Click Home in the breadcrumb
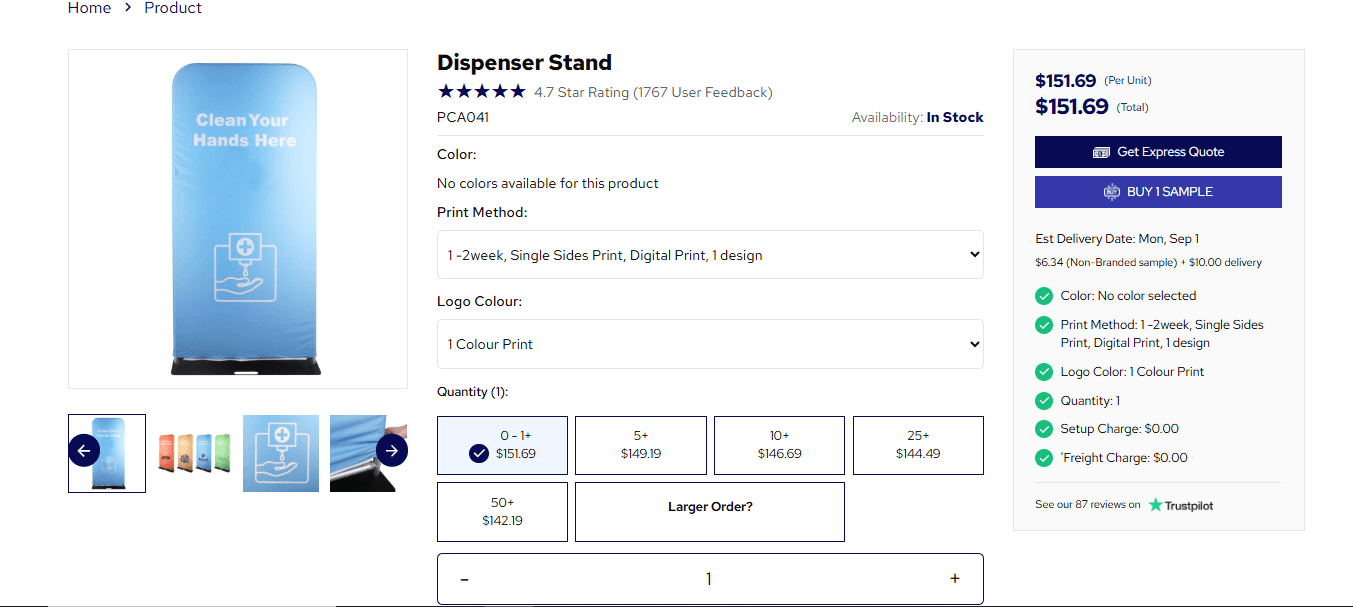The height and width of the screenshot is (607, 1353). (89, 8)
